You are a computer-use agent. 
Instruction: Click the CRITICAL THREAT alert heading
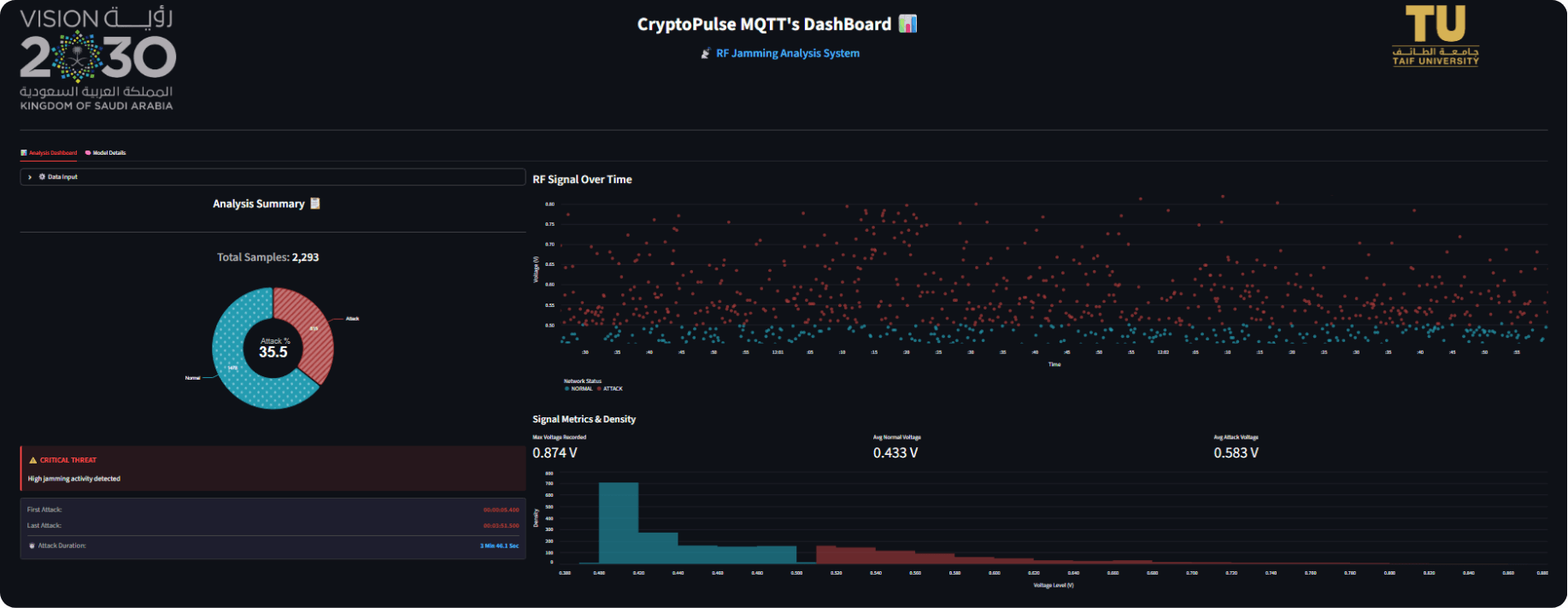tap(68, 460)
